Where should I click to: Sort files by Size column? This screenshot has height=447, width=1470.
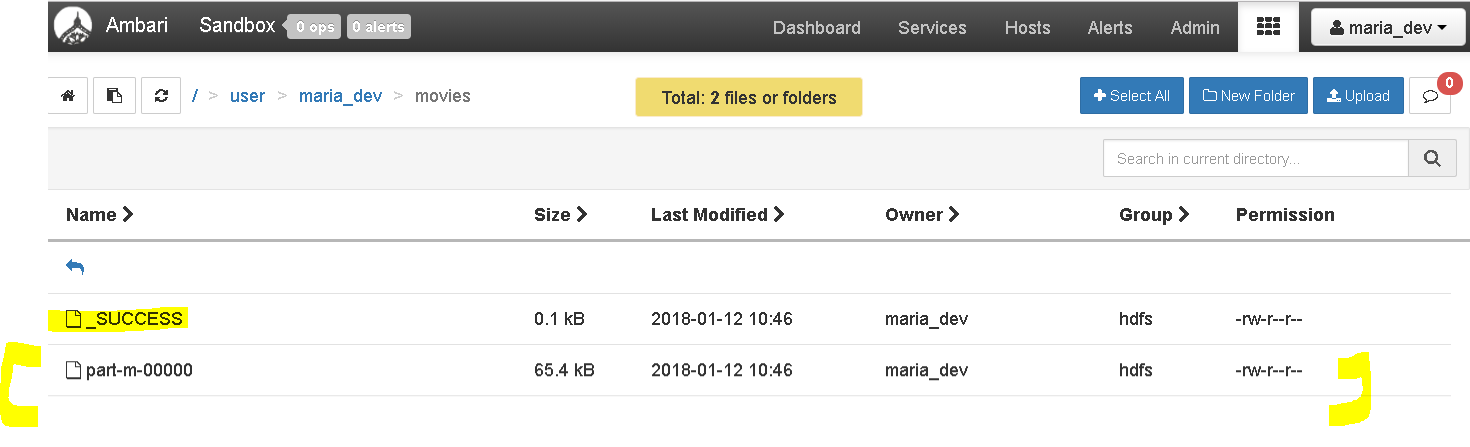click(x=560, y=215)
